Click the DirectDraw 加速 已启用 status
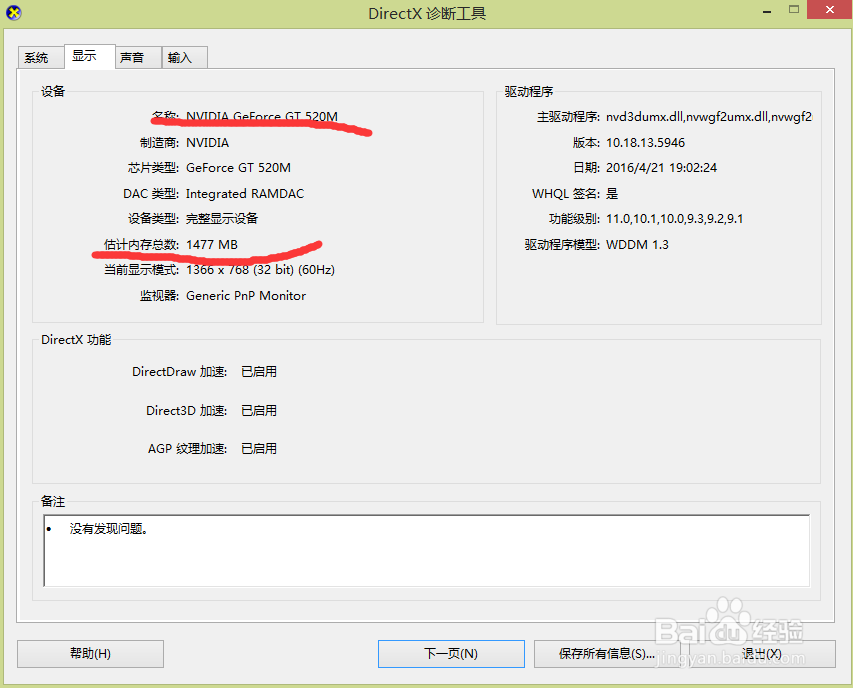Screen dimensions: 853x688 258,371
